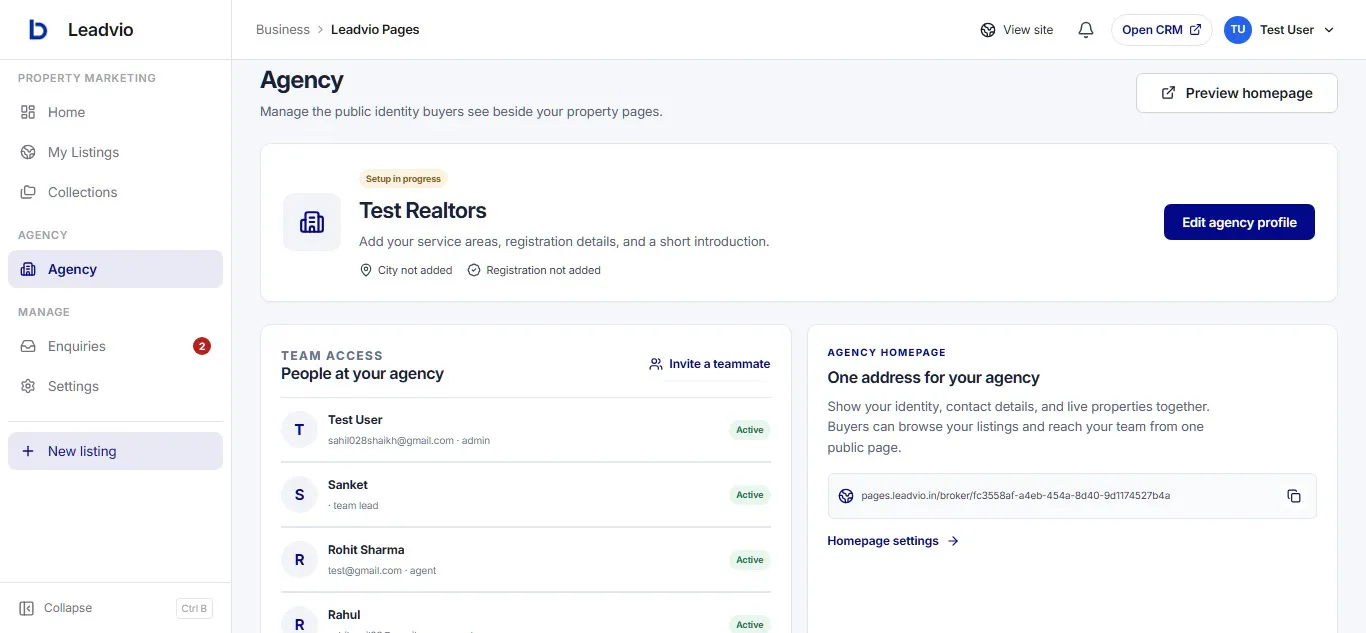The width and height of the screenshot is (1366, 633).
Task: Select Agency in the sidebar
Action: pyautogui.click(x=115, y=269)
